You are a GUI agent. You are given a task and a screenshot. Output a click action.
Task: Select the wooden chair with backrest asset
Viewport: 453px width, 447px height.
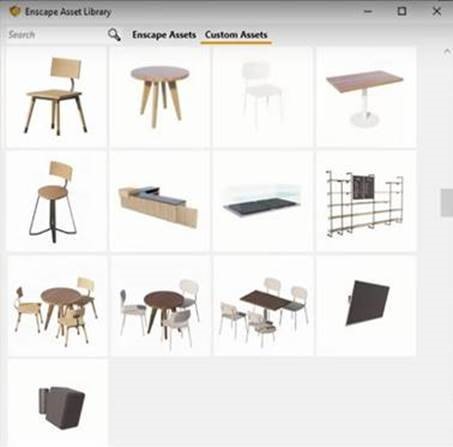tap(56, 97)
